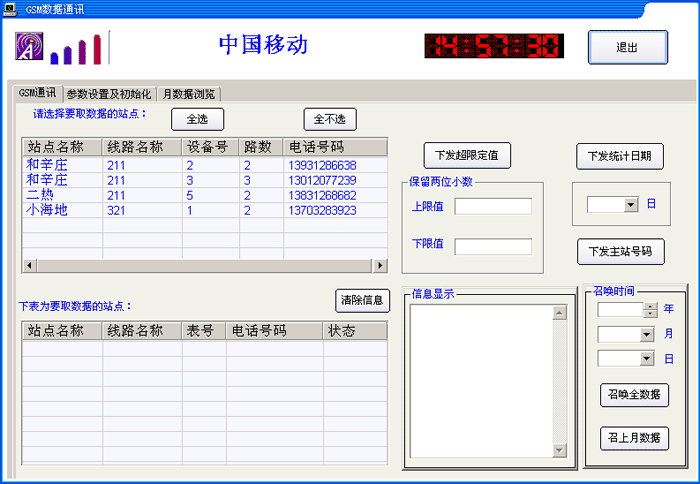
Task: Click the 设备号 column header
Action: (210, 147)
